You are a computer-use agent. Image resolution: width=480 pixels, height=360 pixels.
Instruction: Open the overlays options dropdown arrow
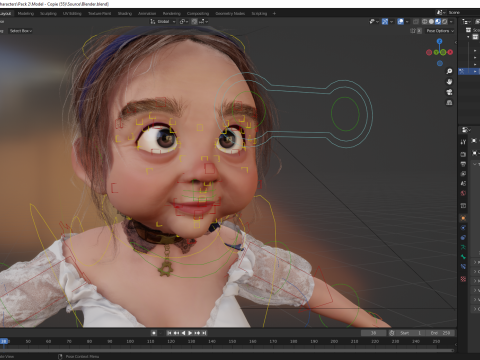407,22
